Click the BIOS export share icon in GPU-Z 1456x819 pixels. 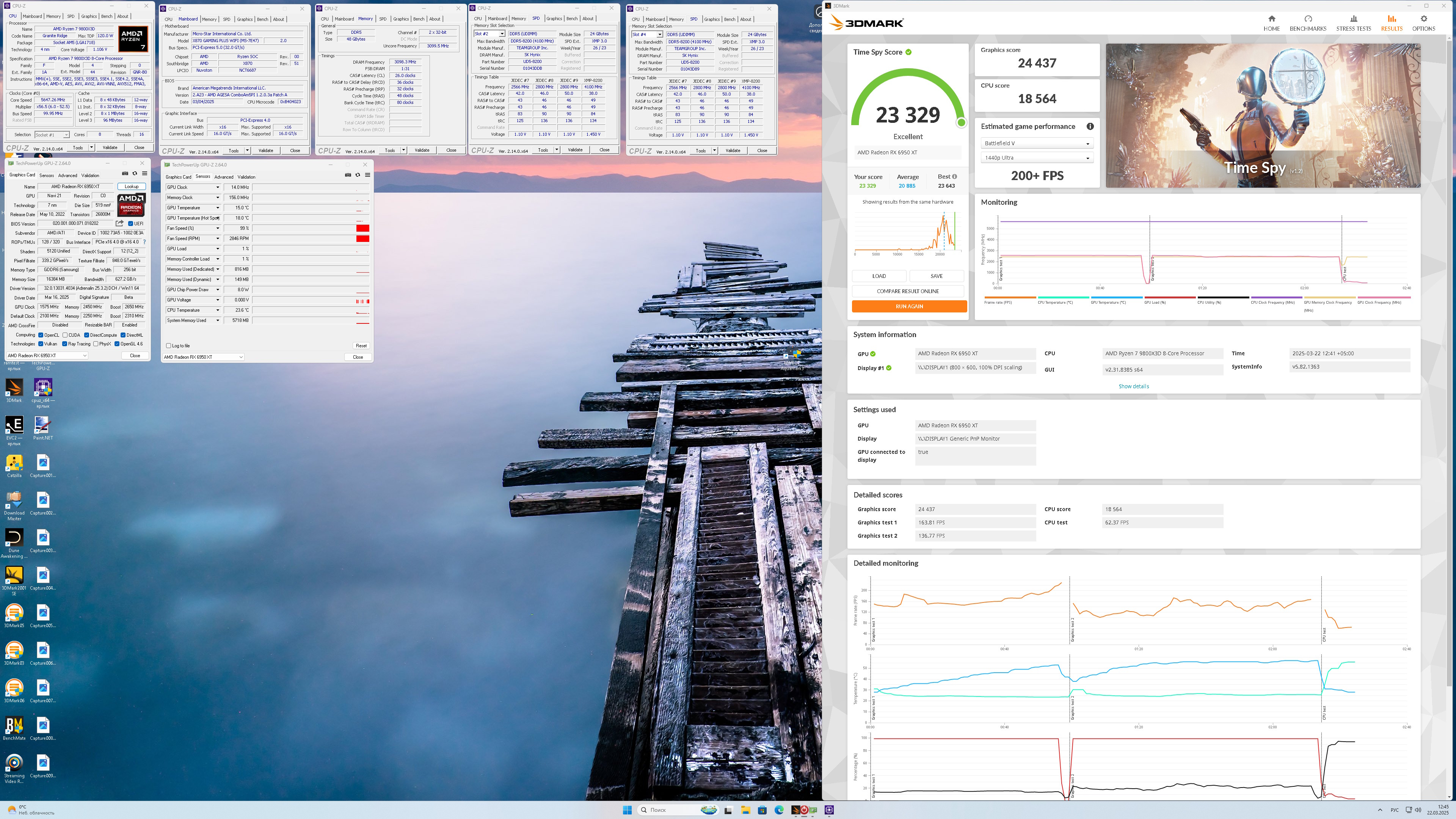(119, 223)
